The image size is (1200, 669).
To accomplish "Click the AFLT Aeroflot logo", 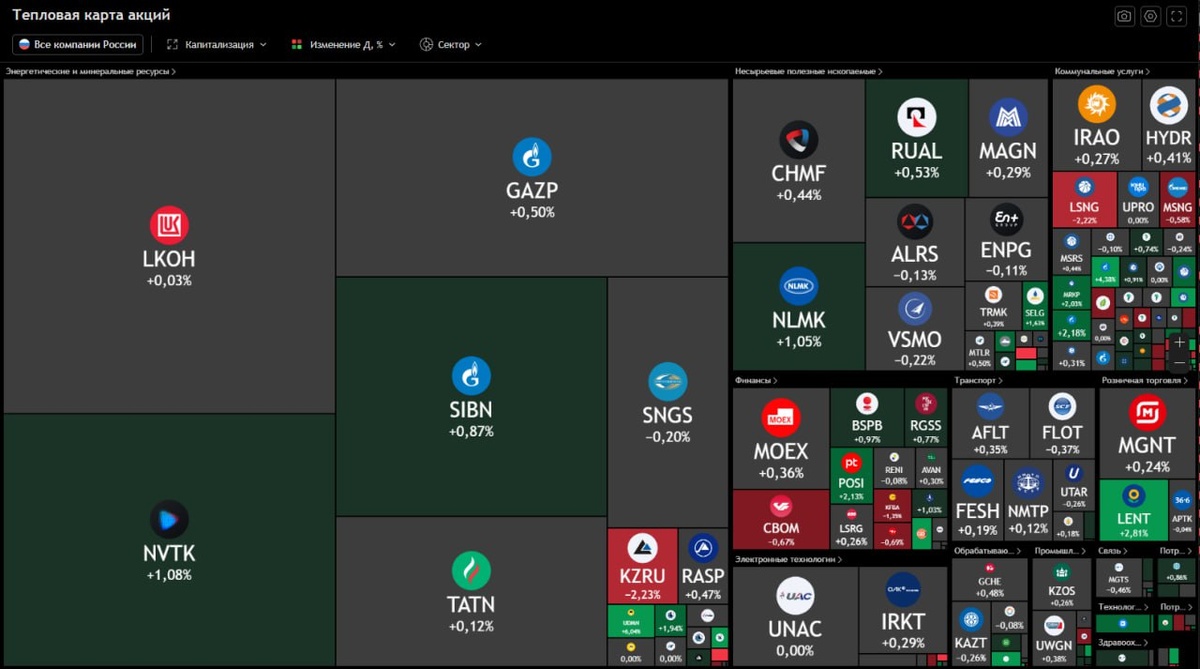I will click(989, 406).
